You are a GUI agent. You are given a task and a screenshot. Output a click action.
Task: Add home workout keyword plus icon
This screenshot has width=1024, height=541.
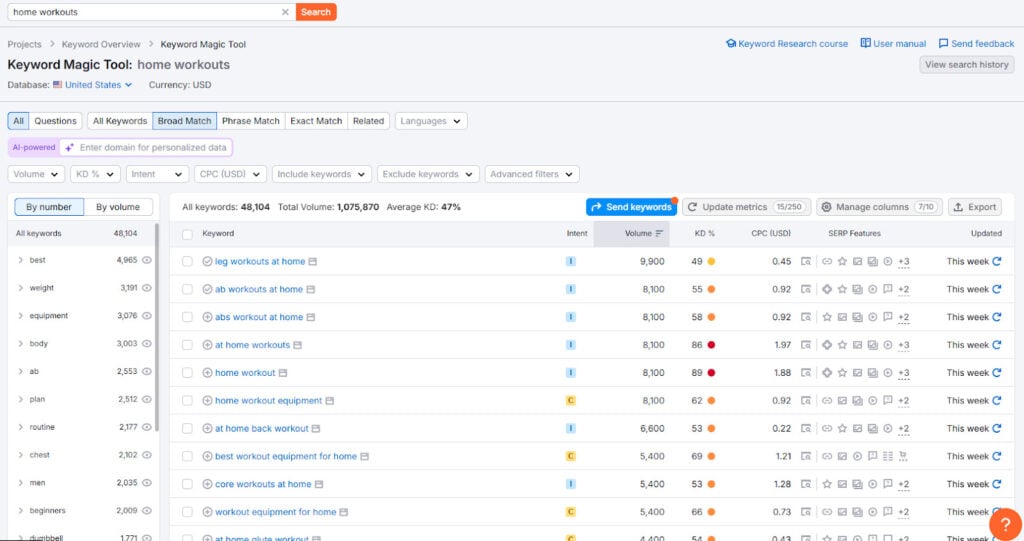[207, 372]
